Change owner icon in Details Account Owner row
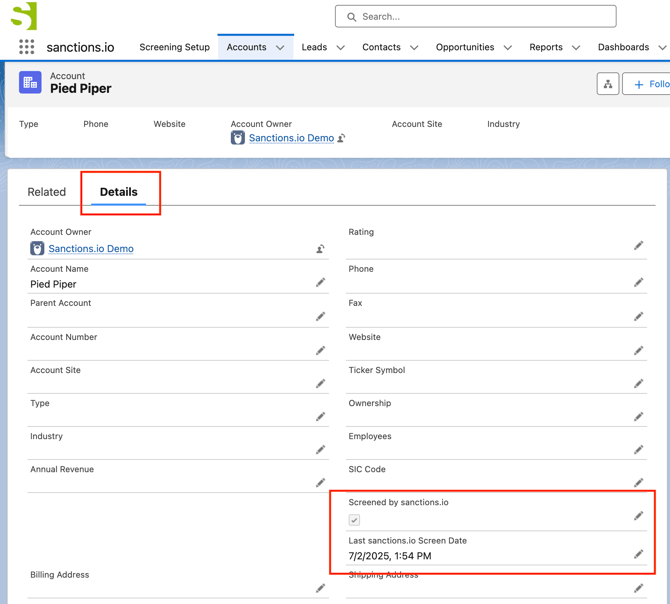Viewport: 670px width, 604px height. 320,249
